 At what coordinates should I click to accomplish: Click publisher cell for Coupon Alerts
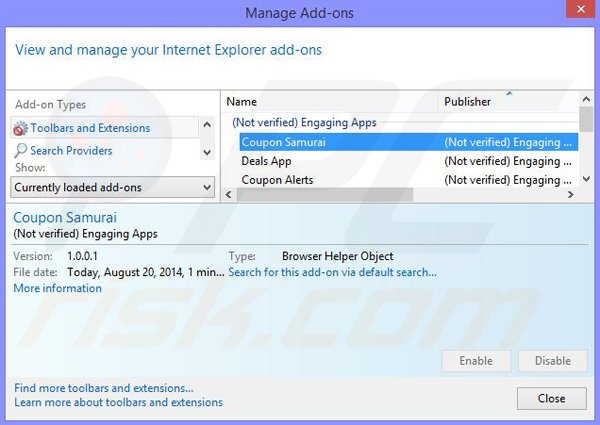508,180
